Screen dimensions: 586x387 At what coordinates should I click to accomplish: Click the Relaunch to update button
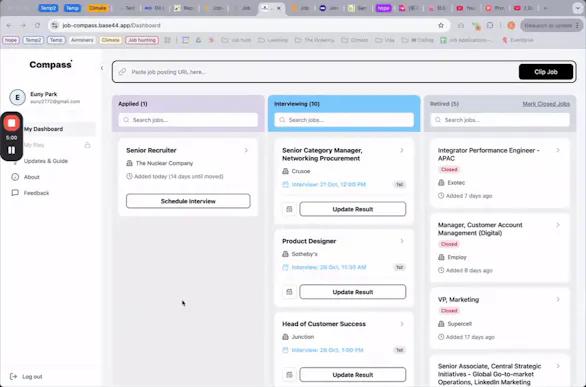tap(552, 25)
